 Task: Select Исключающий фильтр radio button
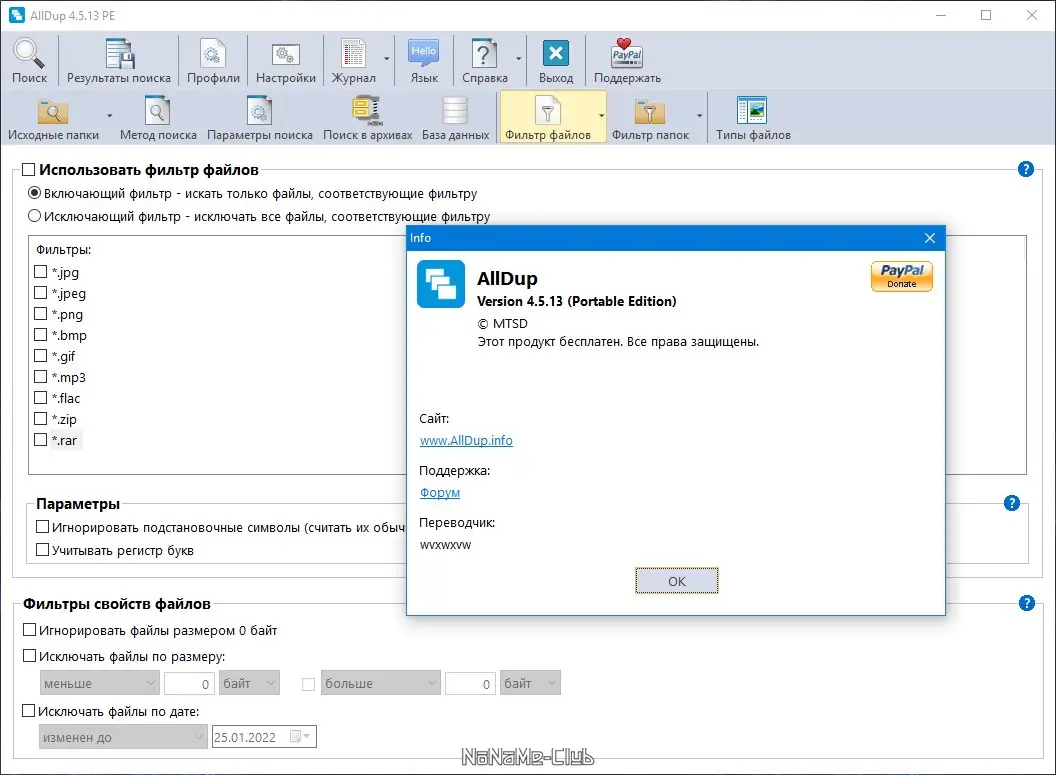pyautogui.click(x=34, y=216)
